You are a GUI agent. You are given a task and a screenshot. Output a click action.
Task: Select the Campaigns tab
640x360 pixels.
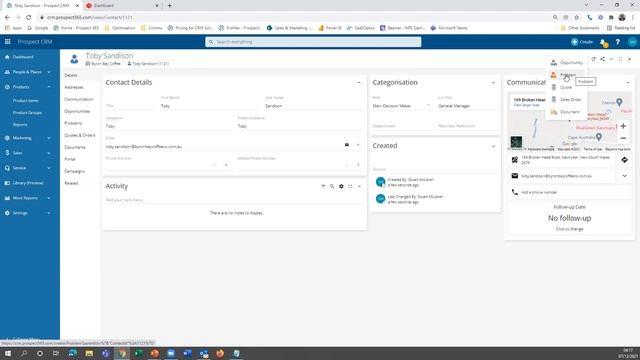(75, 171)
